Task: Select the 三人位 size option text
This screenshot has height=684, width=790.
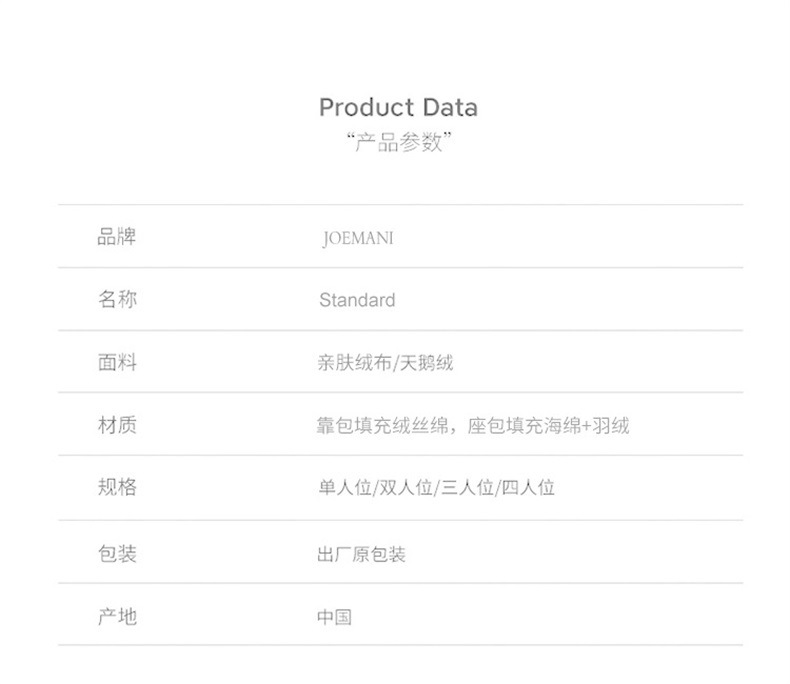Action: pyautogui.click(x=467, y=488)
